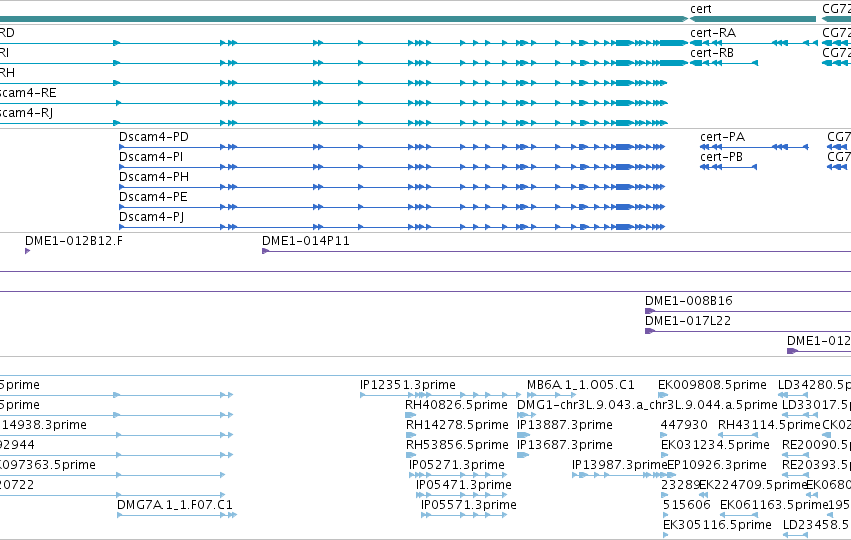Select the DME1-008B16 clone feature
The width and height of the screenshot is (851, 540).
click(x=748, y=312)
